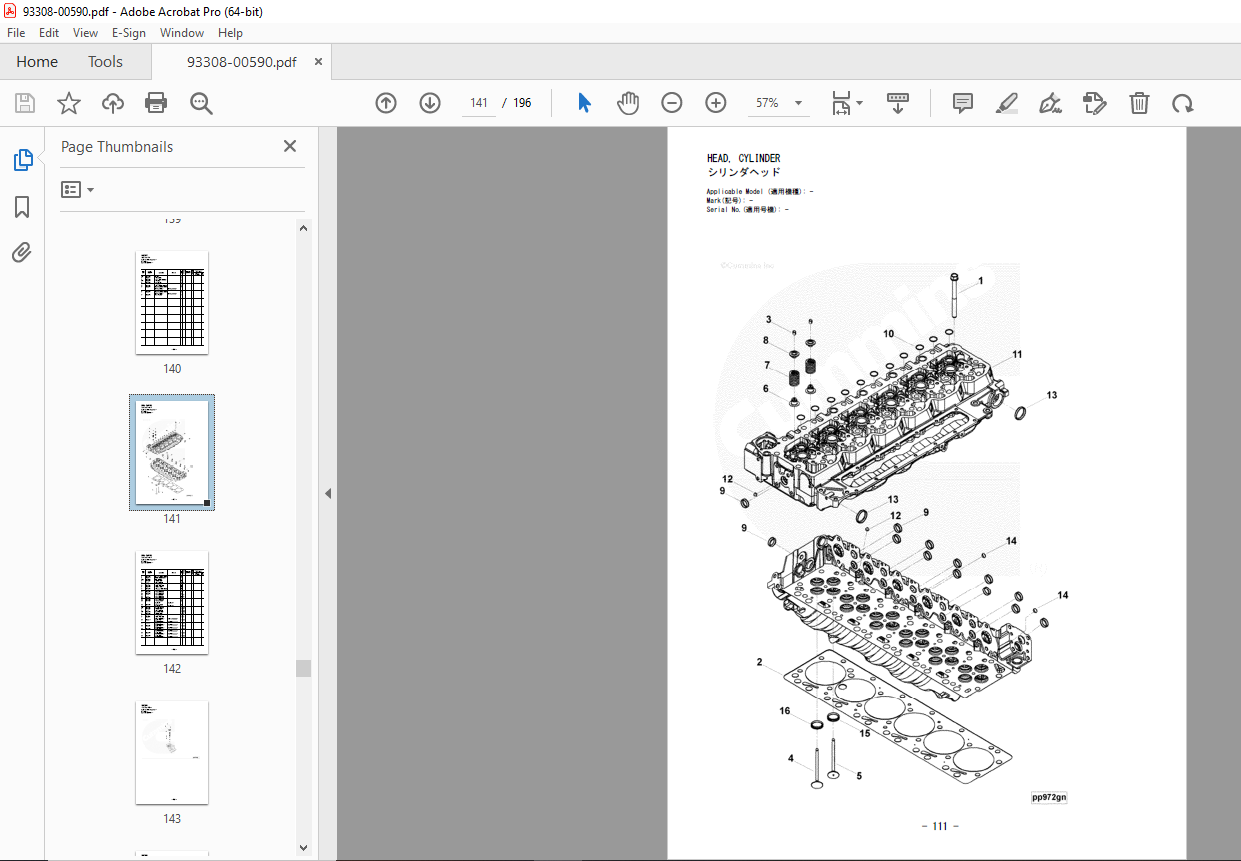Open the scrolling mode keyboard icon
The image size is (1241, 861).
click(897, 103)
